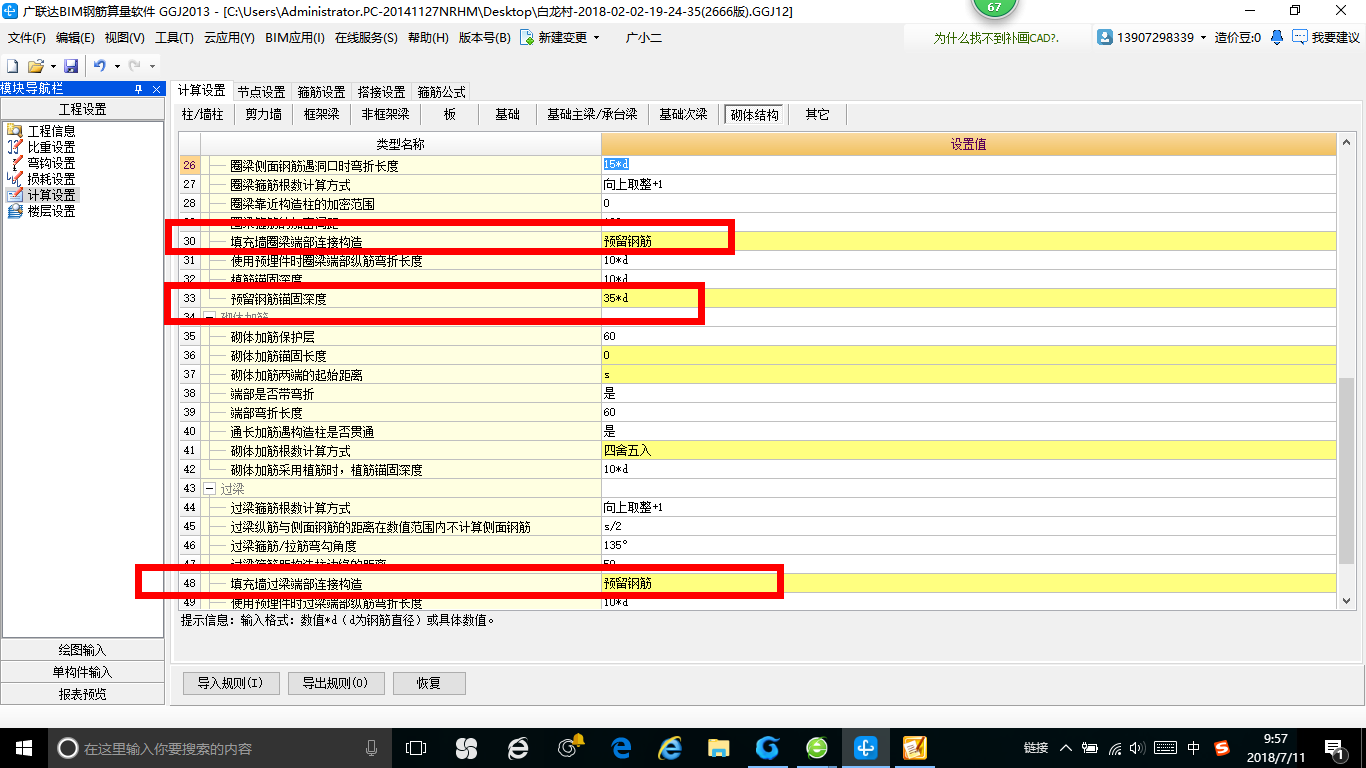Close the 模块导航栏 panel

[x=157, y=89]
